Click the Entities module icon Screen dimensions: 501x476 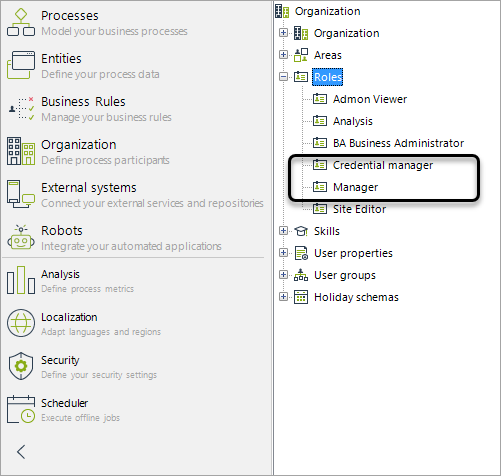tap(21, 65)
